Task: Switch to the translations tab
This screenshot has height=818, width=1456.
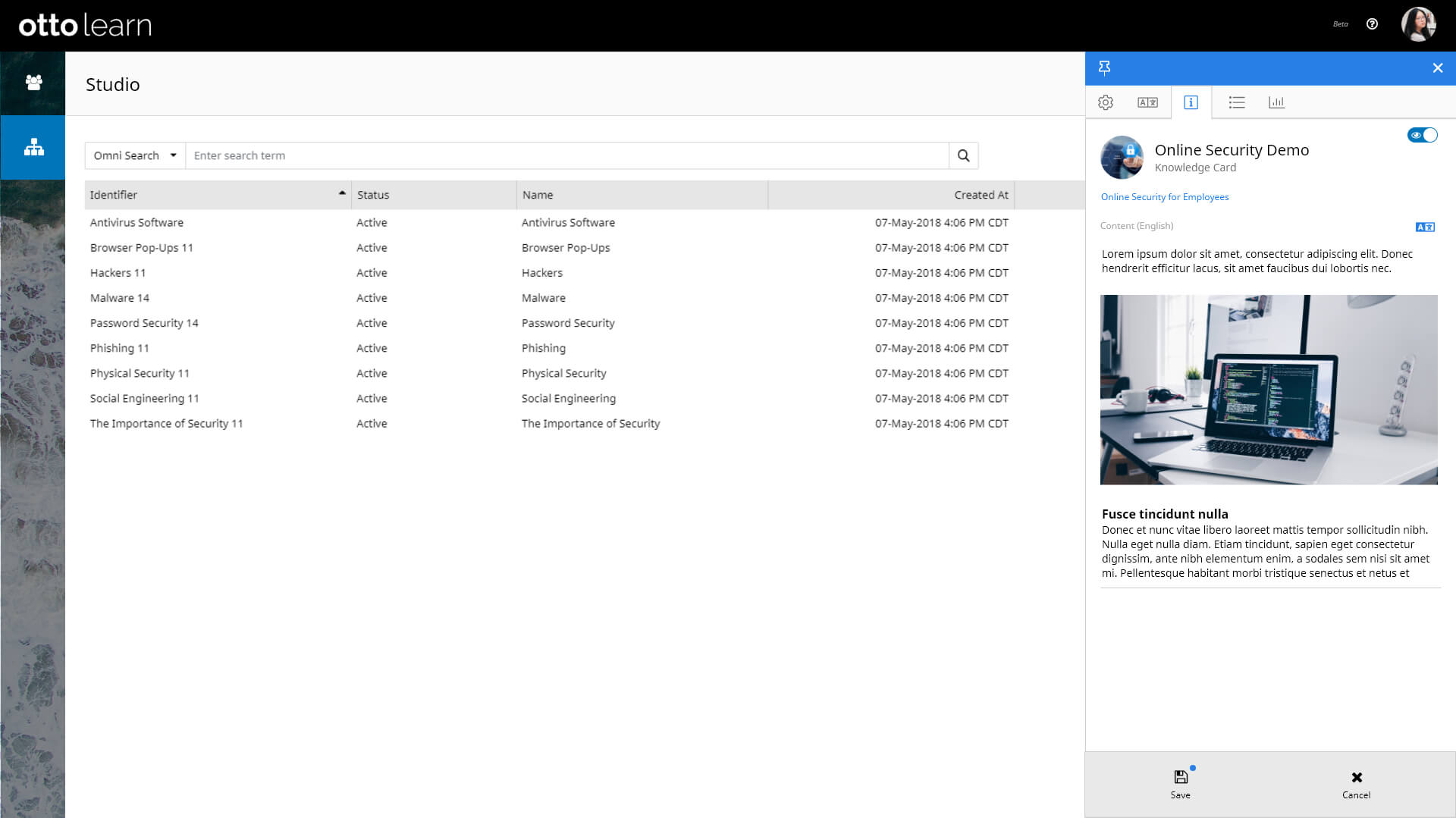Action: [x=1147, y=102]
